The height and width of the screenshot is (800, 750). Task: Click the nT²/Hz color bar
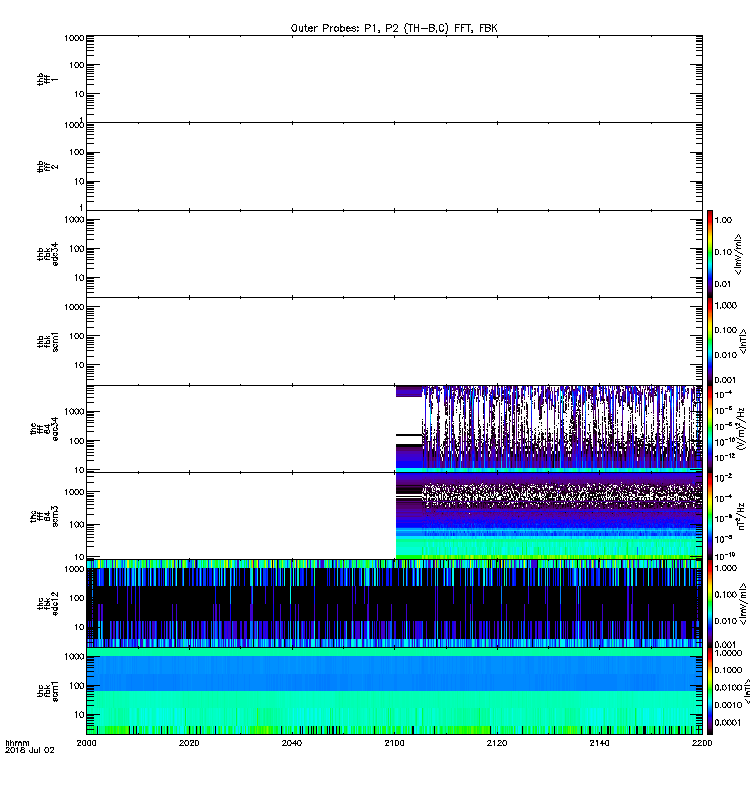coord(709,515)
